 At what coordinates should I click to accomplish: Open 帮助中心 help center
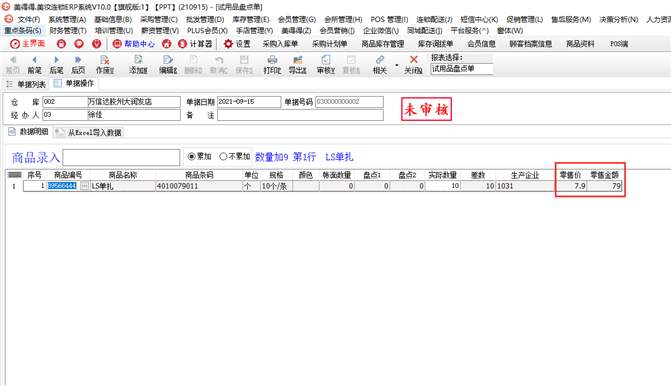tap(134, 44)
